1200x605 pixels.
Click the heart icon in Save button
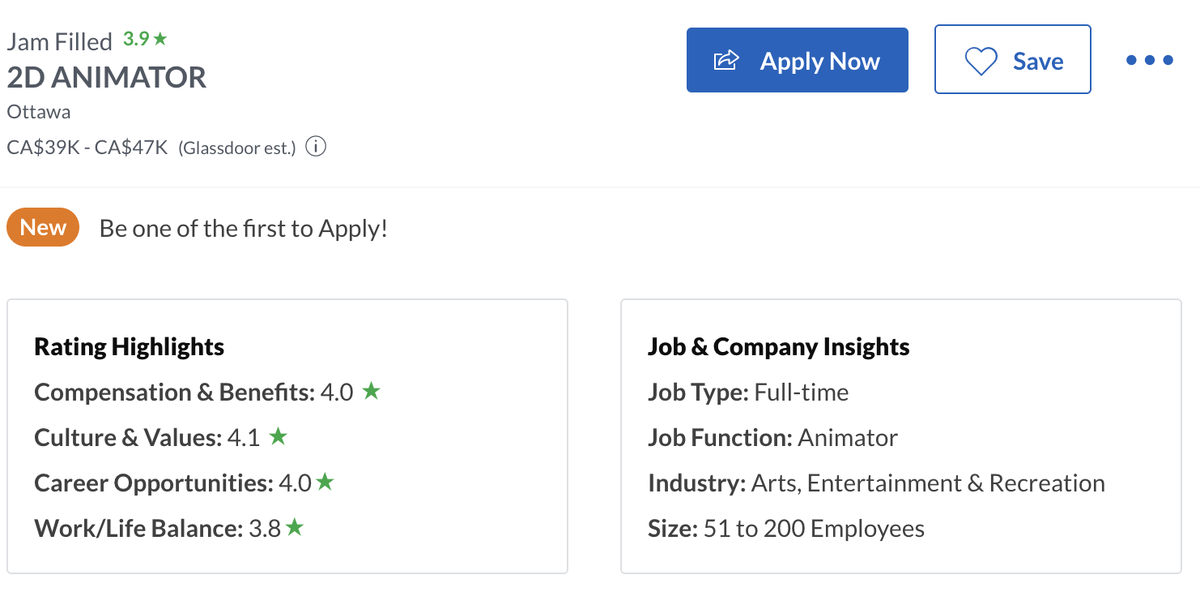[x=980, y=61]
